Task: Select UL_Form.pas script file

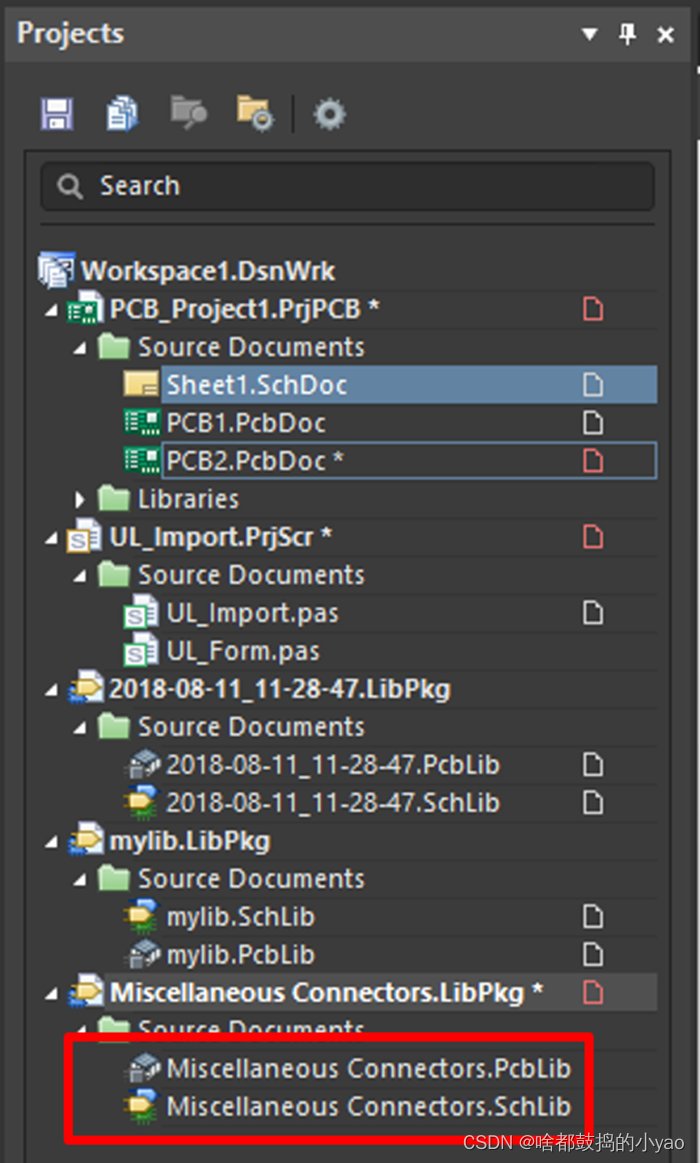Action: [243, 651]
